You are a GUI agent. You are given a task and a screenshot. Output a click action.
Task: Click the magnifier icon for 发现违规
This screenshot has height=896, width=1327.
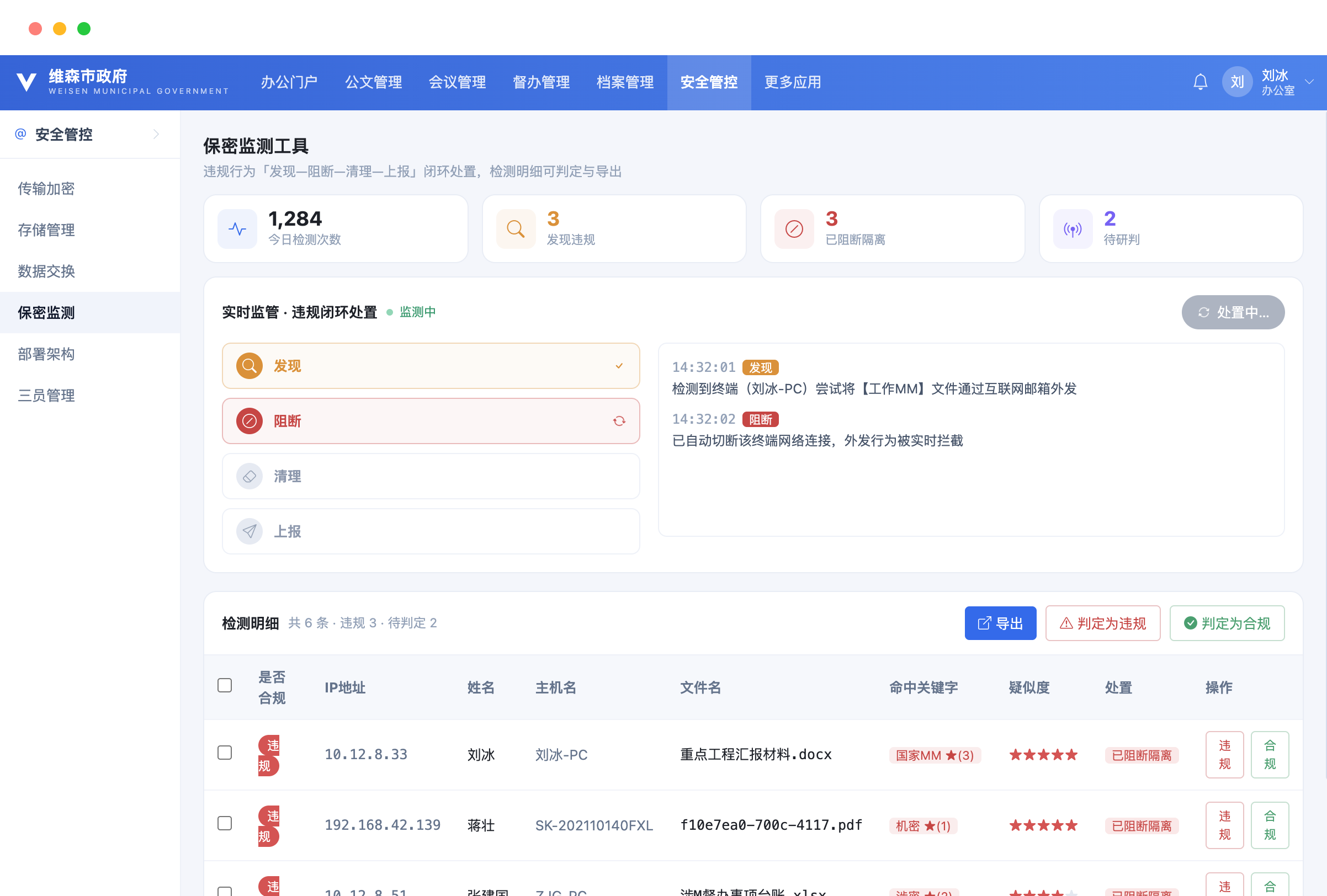pyautogui.click(x=516, y=229)
